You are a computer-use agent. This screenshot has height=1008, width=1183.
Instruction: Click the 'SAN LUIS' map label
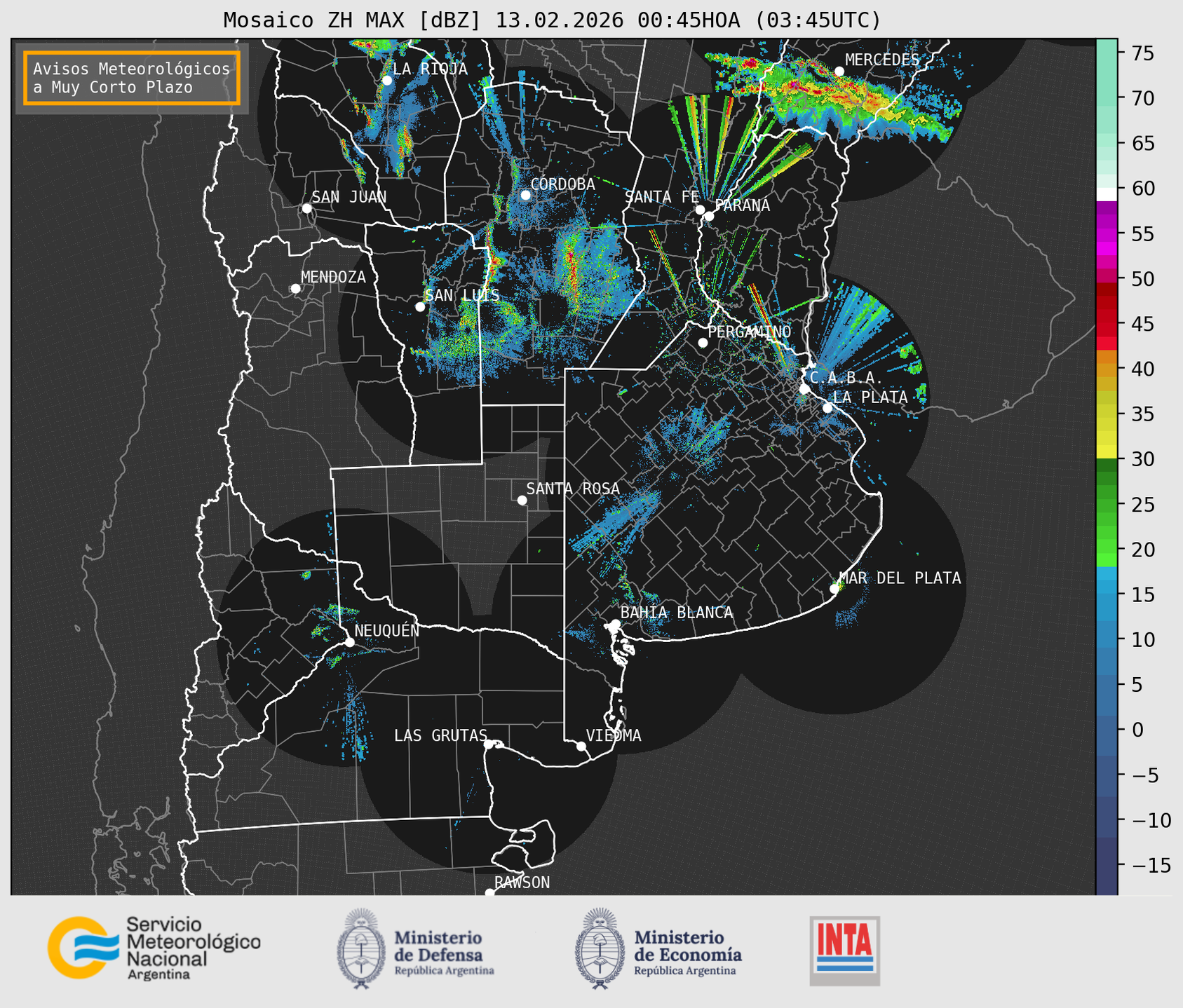462,295
